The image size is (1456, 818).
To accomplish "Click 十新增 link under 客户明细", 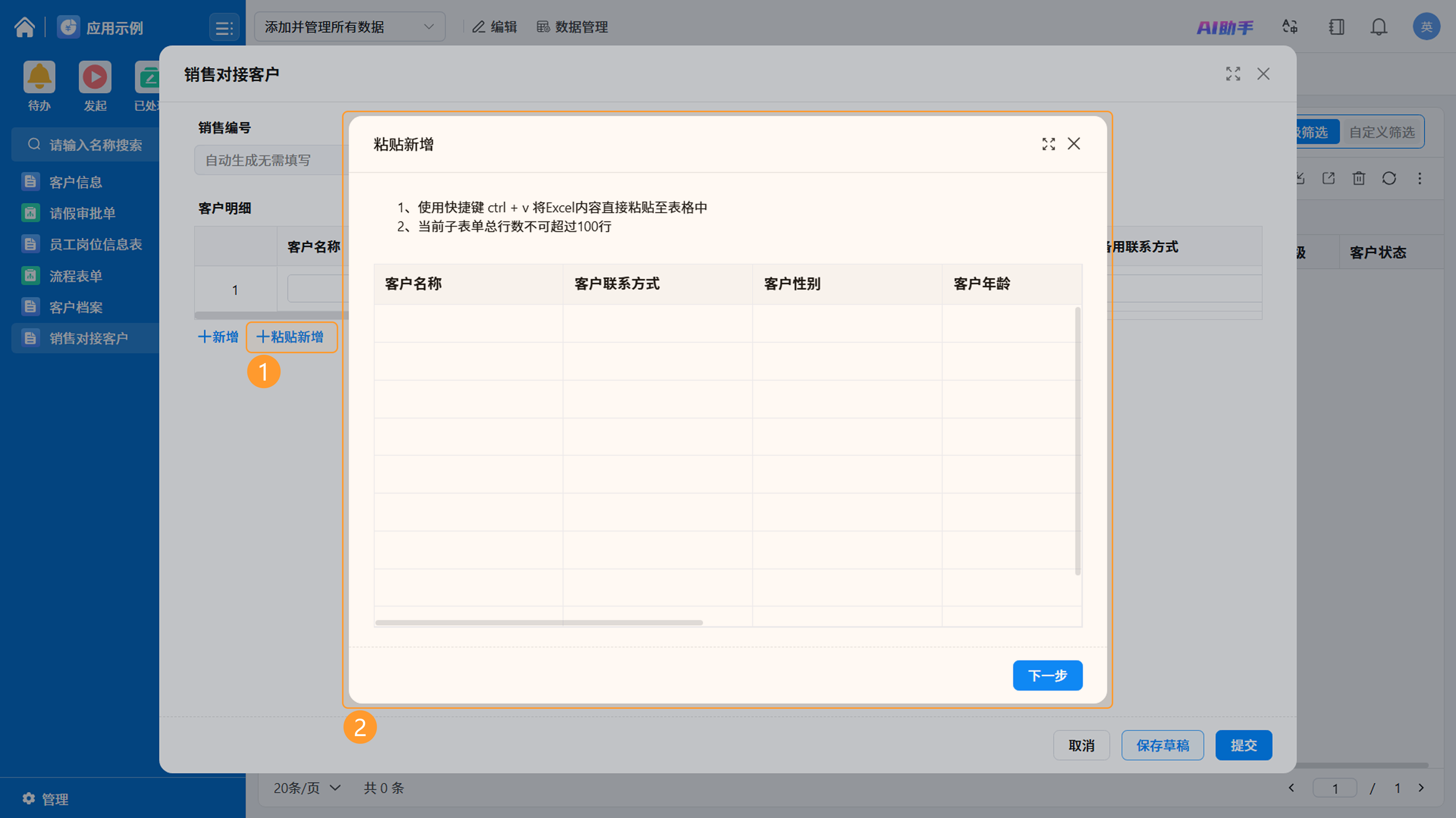I will click(218, 337).
